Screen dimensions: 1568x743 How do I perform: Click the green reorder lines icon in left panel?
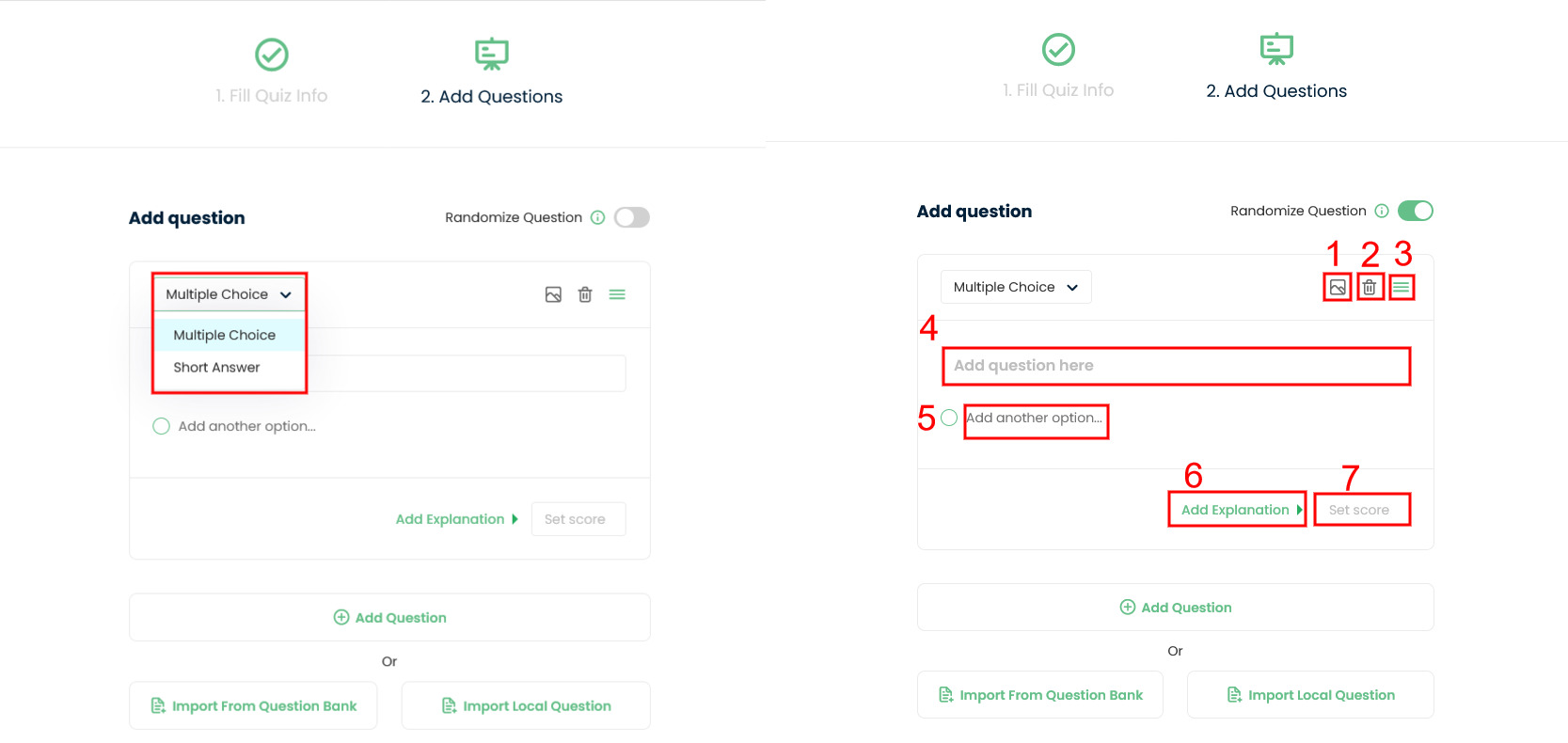coord(617,294)
